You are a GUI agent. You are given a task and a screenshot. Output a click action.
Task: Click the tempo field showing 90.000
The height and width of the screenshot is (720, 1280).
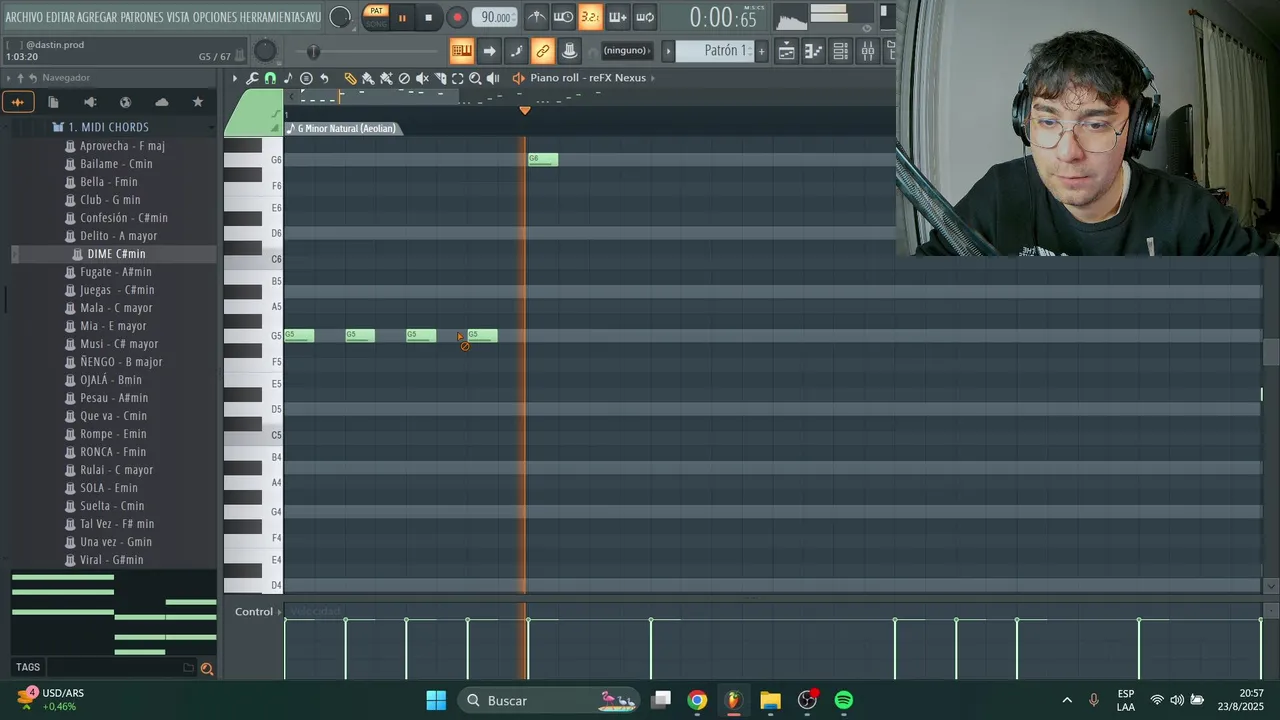point(495,17)
